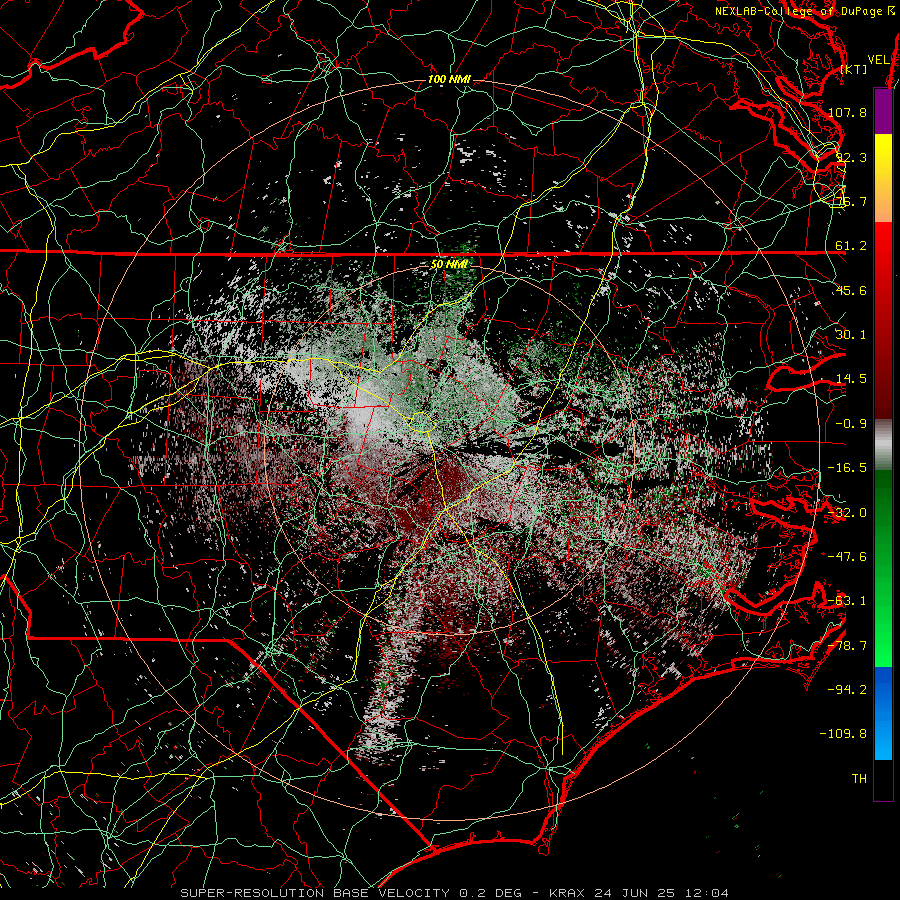Viewport: 900px width, 900px height.
Task: Click the -16.5 velocity scale value
Action: tap(847, 468)
